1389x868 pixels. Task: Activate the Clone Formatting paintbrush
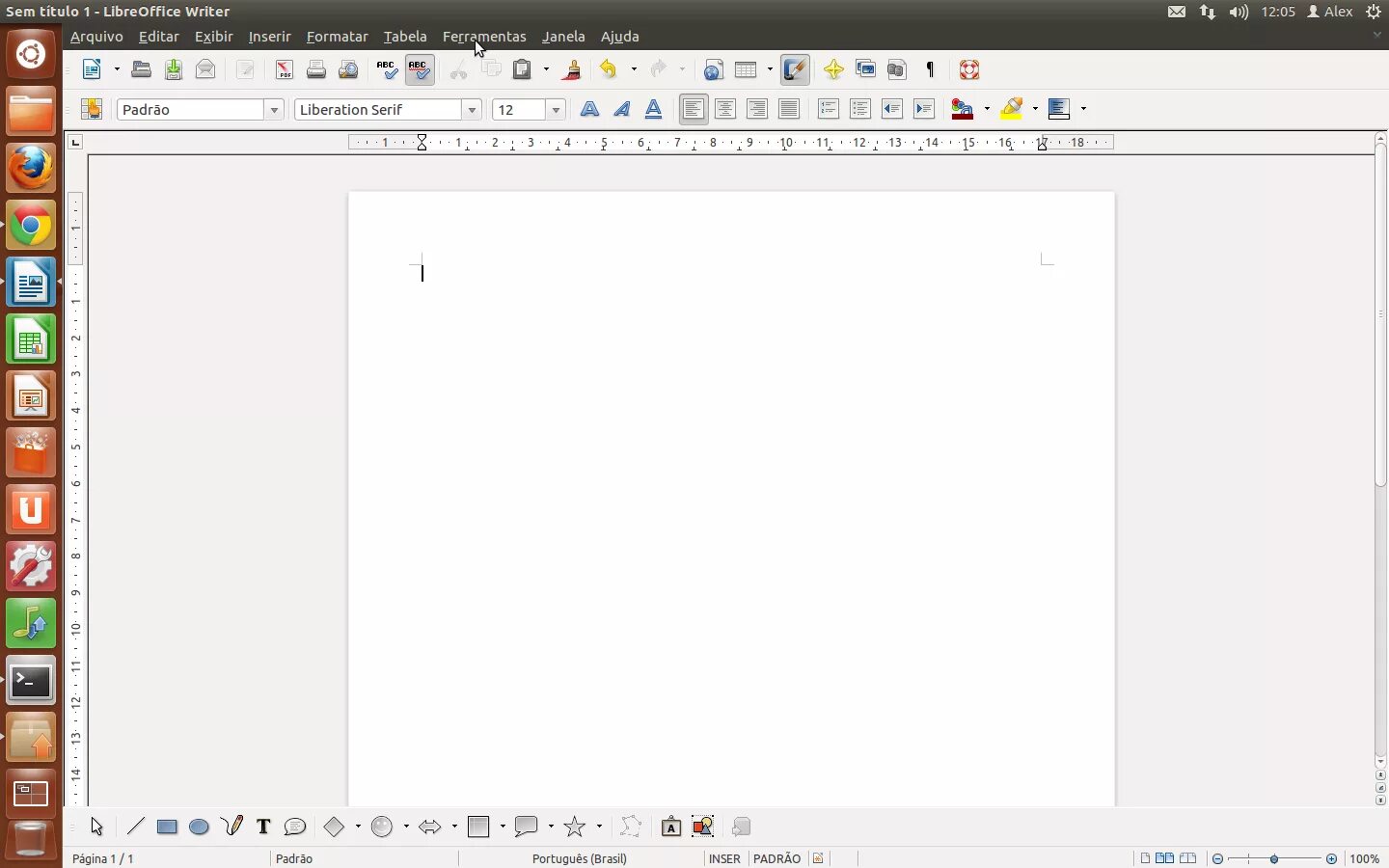(572, 69)
